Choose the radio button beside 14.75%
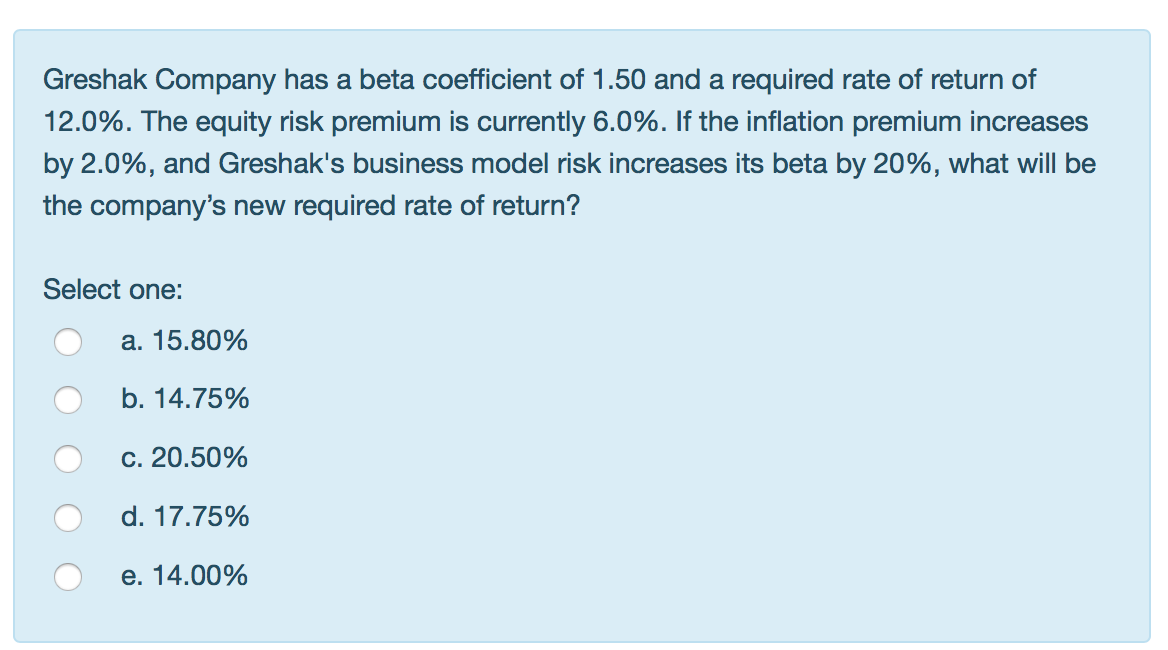1168x650 pixels. tap(68, 400)
